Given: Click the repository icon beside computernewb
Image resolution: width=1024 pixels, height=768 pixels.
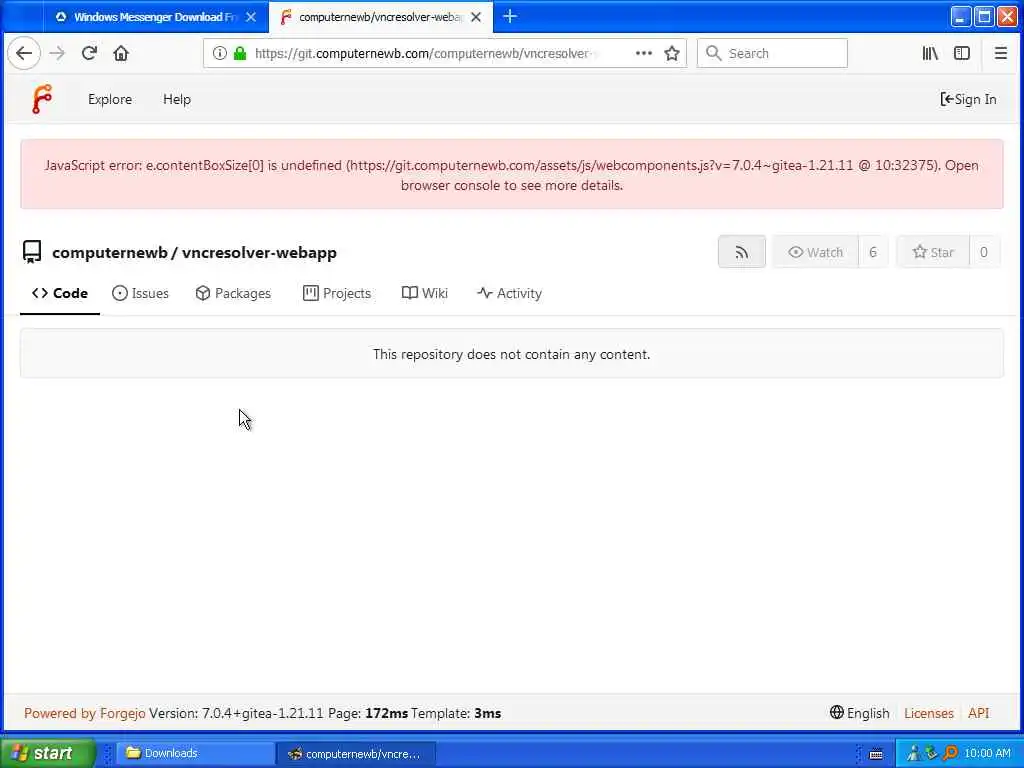Looking at the screenshot, I should pos(32,252).
